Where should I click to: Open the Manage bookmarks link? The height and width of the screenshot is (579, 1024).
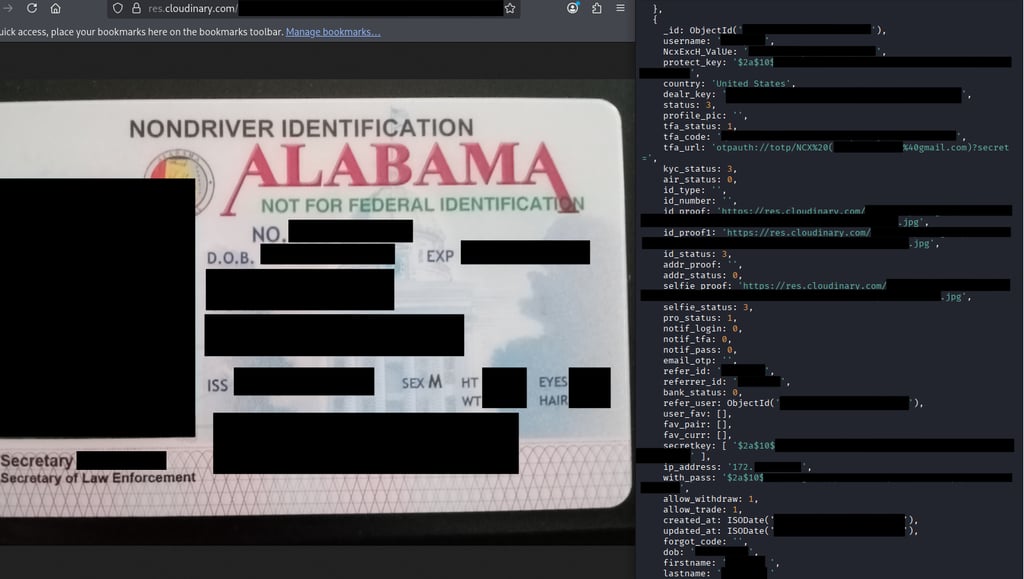tap(333, 32)
